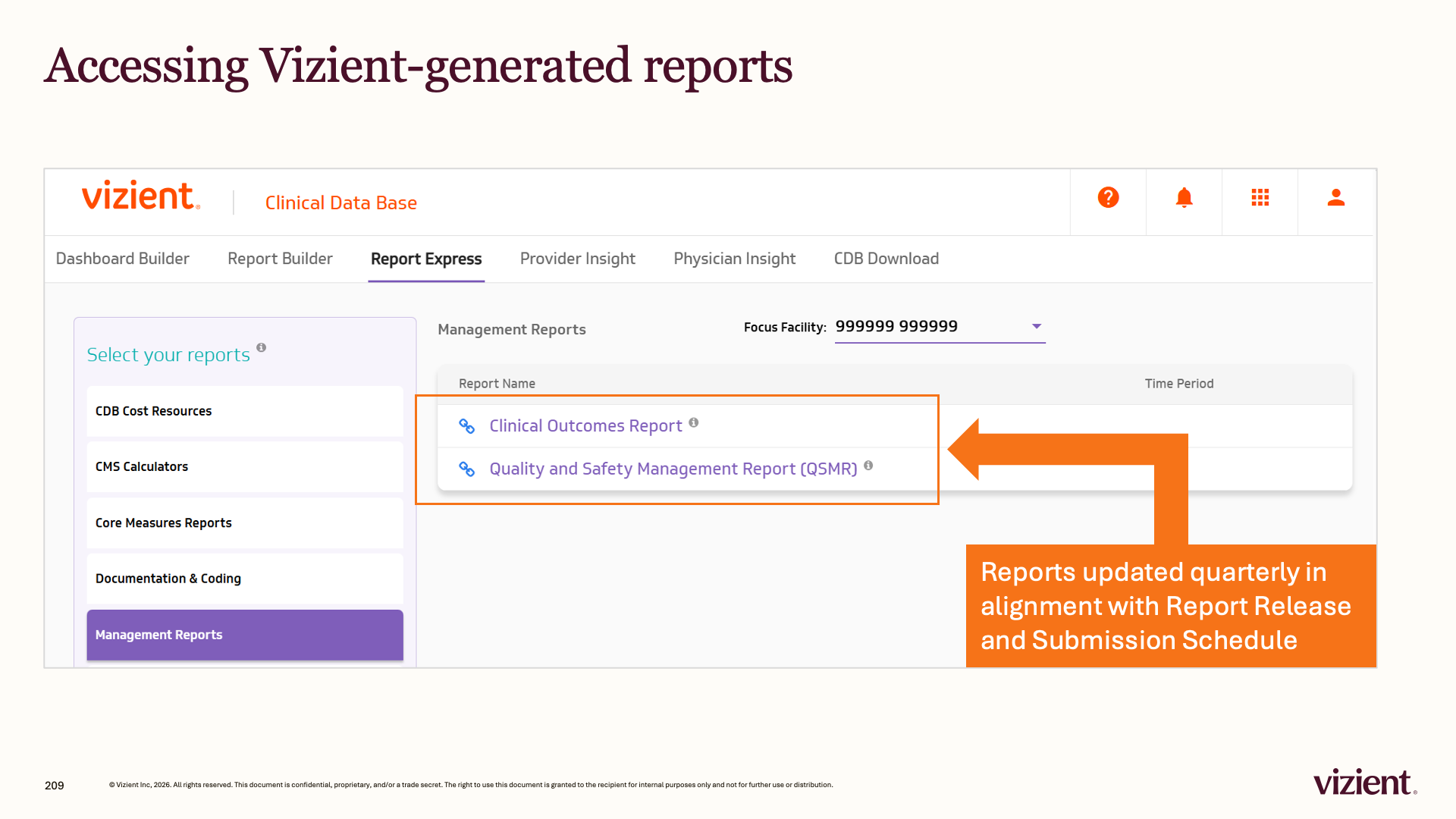
Task: Click the Vizient logo in header
Action: point(141,196)
